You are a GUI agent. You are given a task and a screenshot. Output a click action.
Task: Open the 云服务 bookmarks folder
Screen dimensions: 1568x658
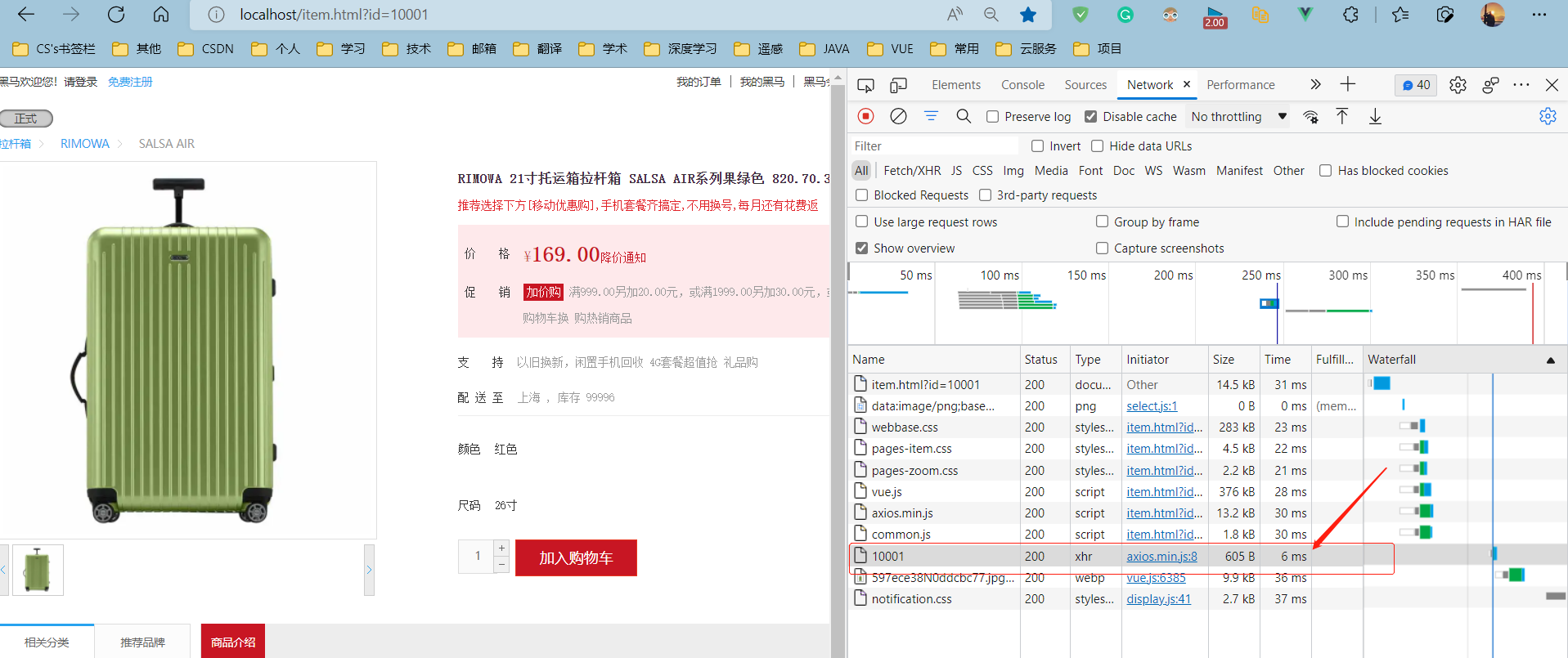1027,49
